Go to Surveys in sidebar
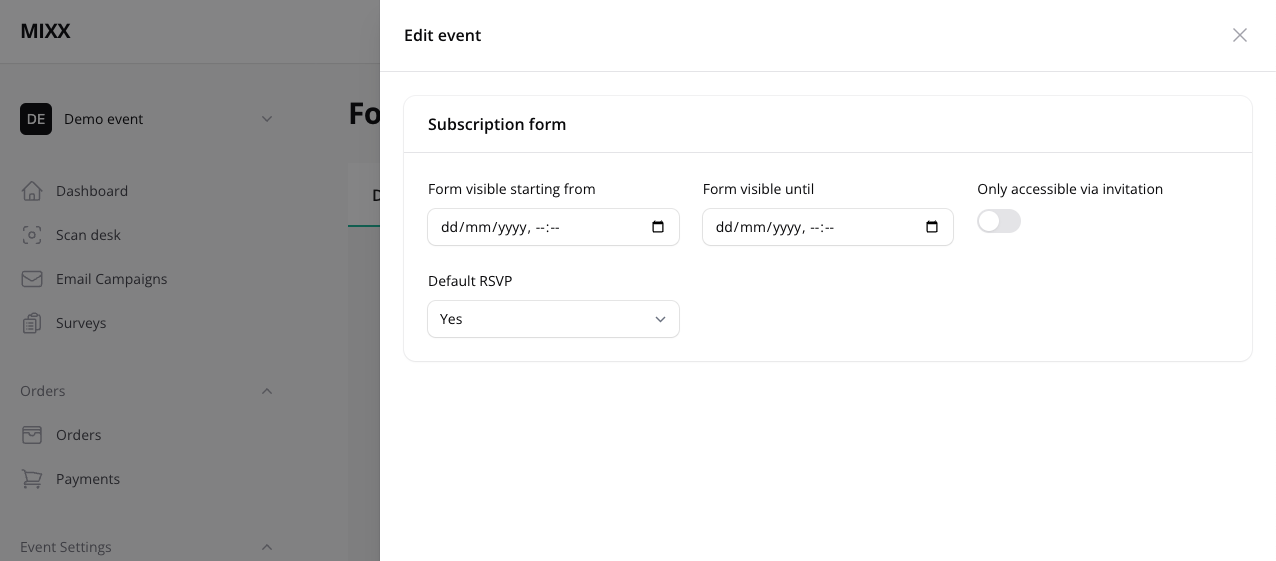 [x=81, y=323]
